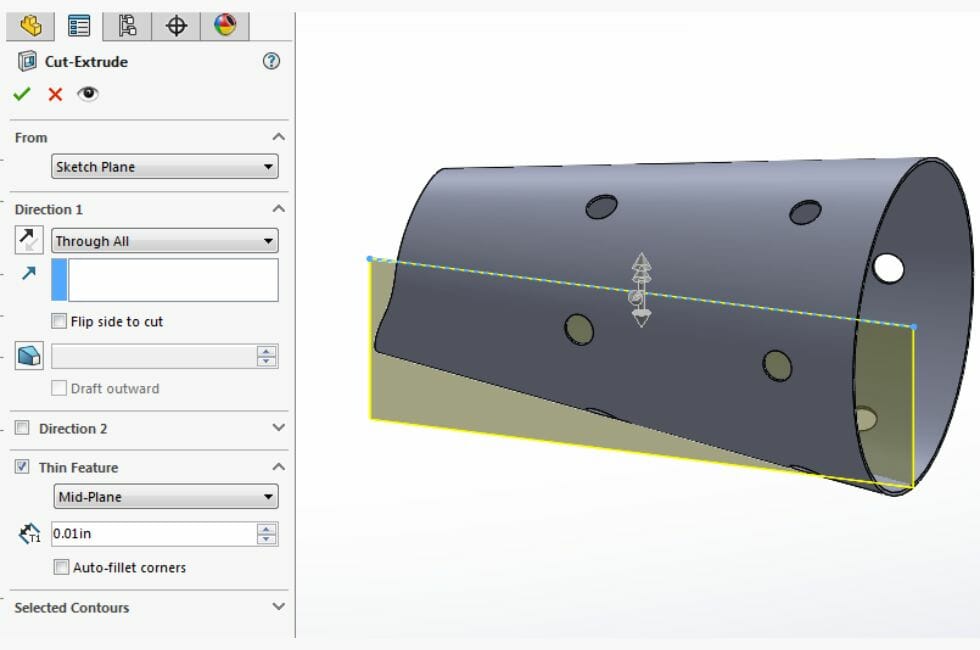
Task: Click the Reverse Direction arrow icon
Action: (27, 240)
